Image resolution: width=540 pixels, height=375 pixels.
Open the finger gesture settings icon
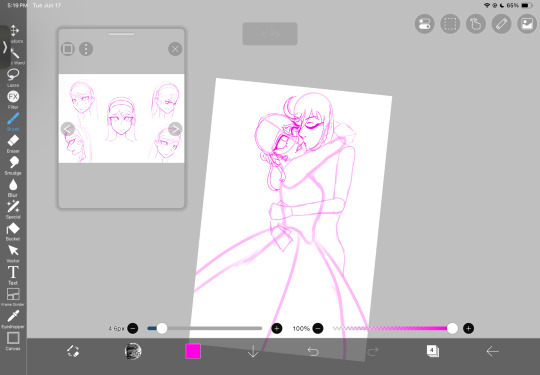(476, 24)
